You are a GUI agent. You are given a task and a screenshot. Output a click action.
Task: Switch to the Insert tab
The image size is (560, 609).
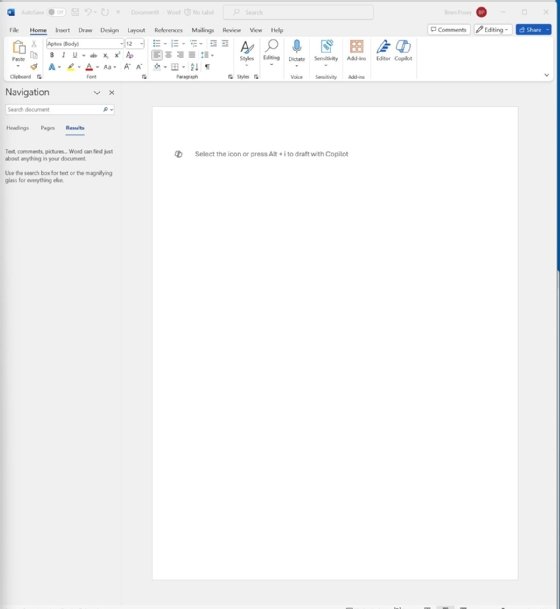pyautogui.click(x=63, y=30)
